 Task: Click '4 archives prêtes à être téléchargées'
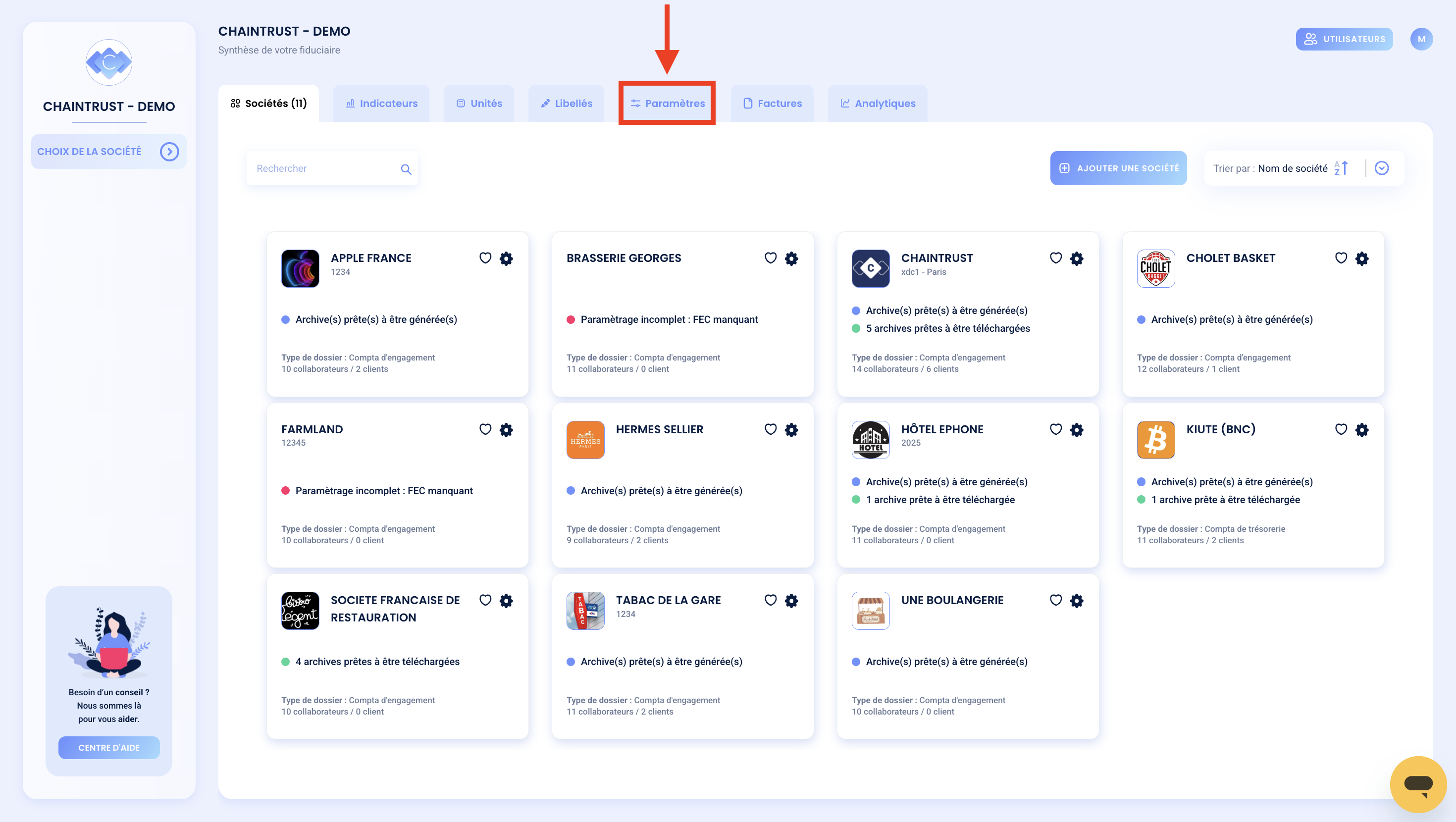click(377, 662)
